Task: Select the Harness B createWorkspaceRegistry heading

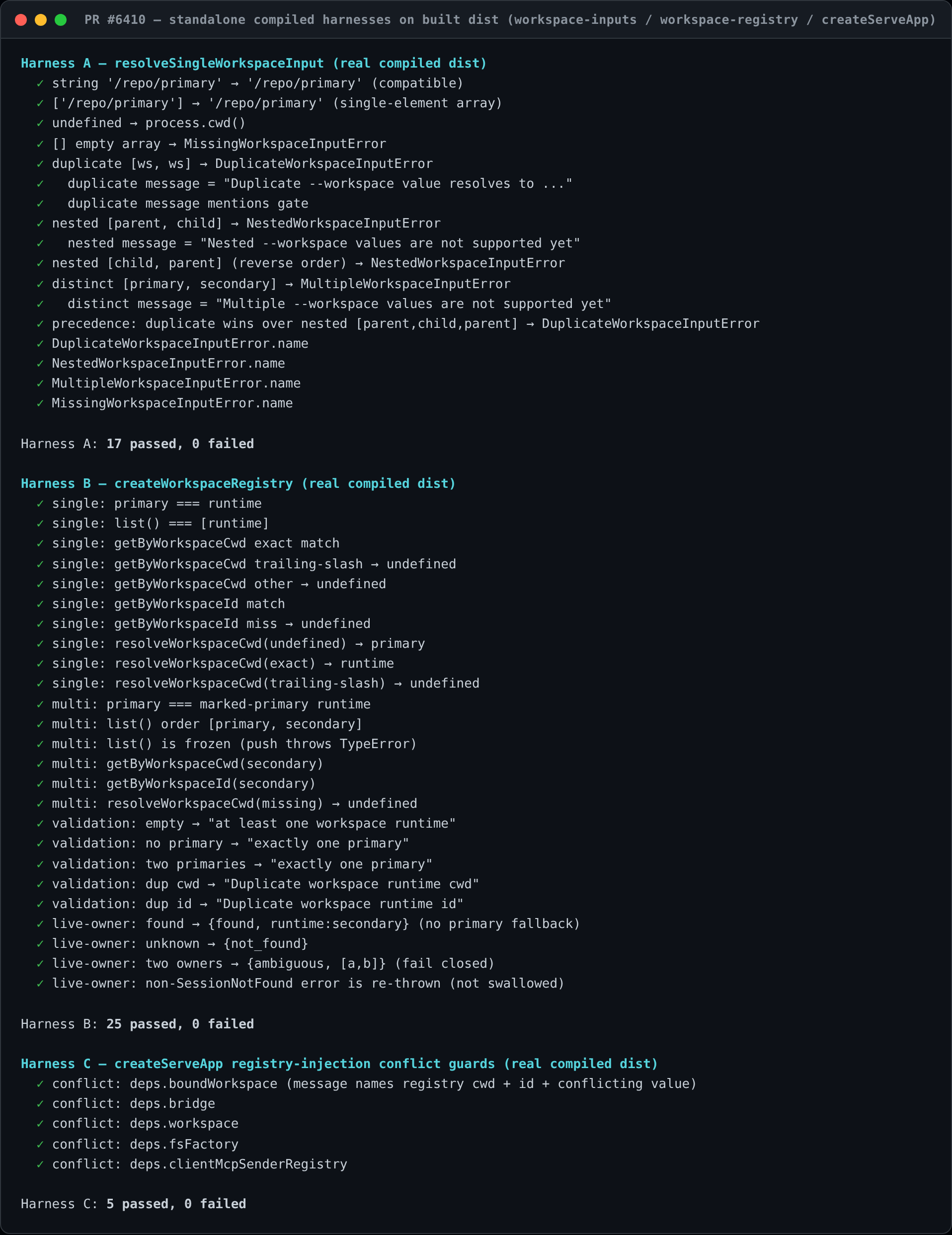Action: point(238,483)
